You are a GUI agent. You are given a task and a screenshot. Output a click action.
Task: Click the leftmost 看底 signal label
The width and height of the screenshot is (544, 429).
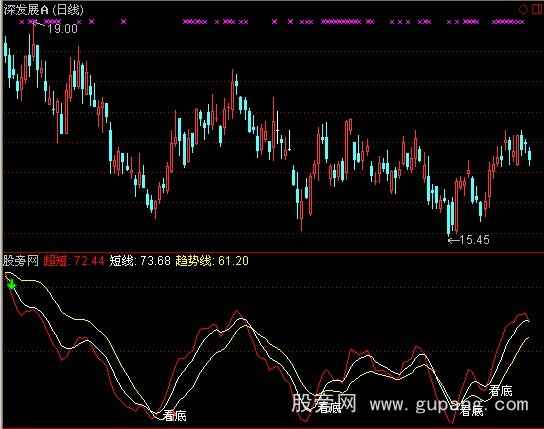tap(175, 415)
